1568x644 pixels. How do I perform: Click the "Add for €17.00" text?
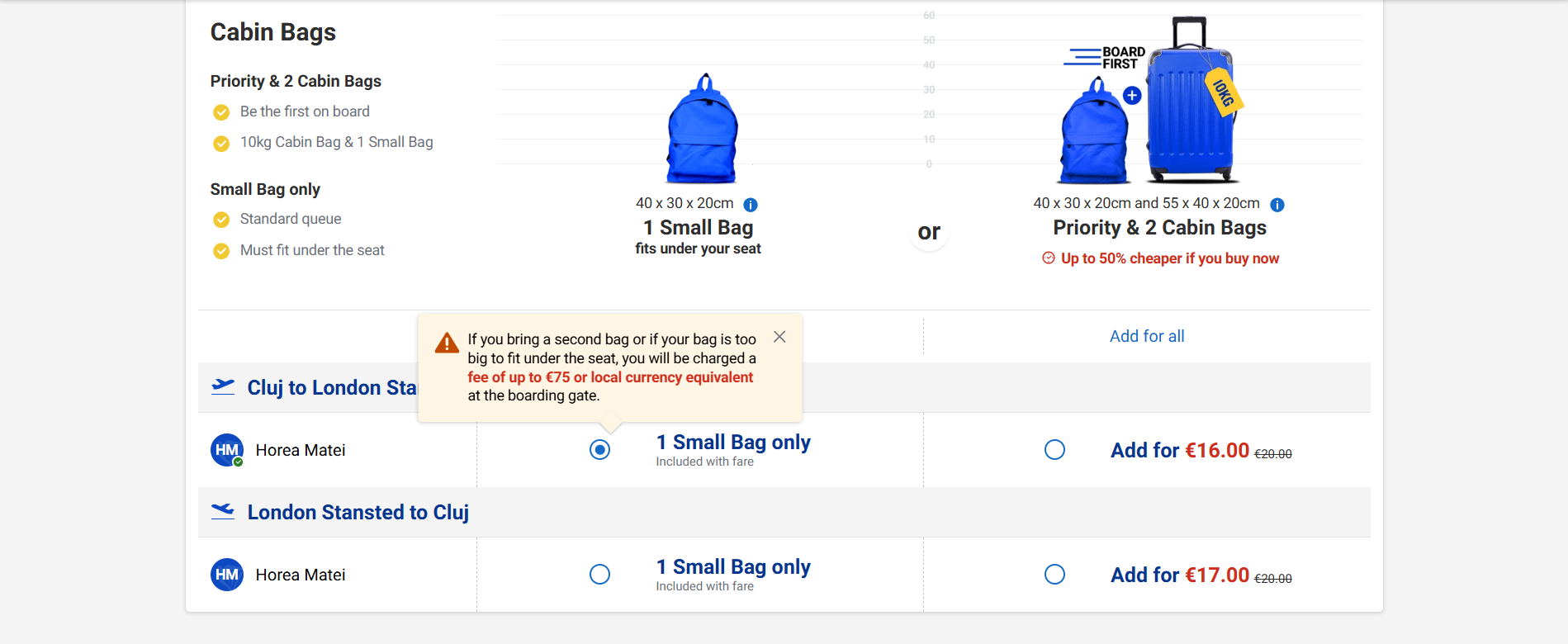pos(1179,575)
